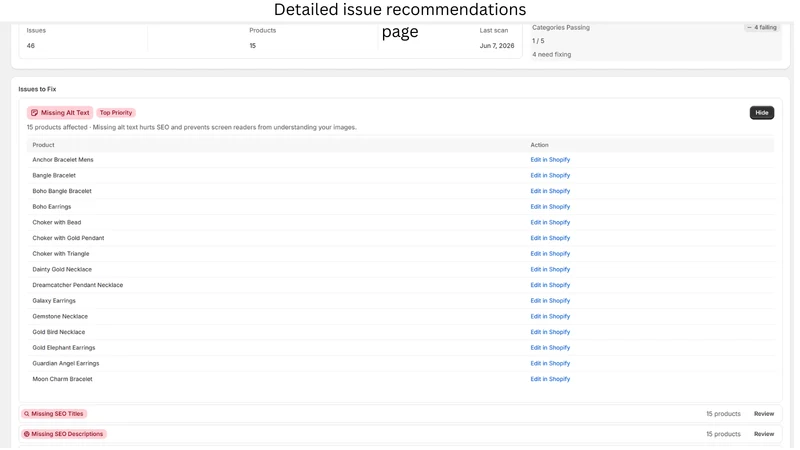The image size is (800, 450).
Task: Click the Action column header
Action: tap(539, 145)
